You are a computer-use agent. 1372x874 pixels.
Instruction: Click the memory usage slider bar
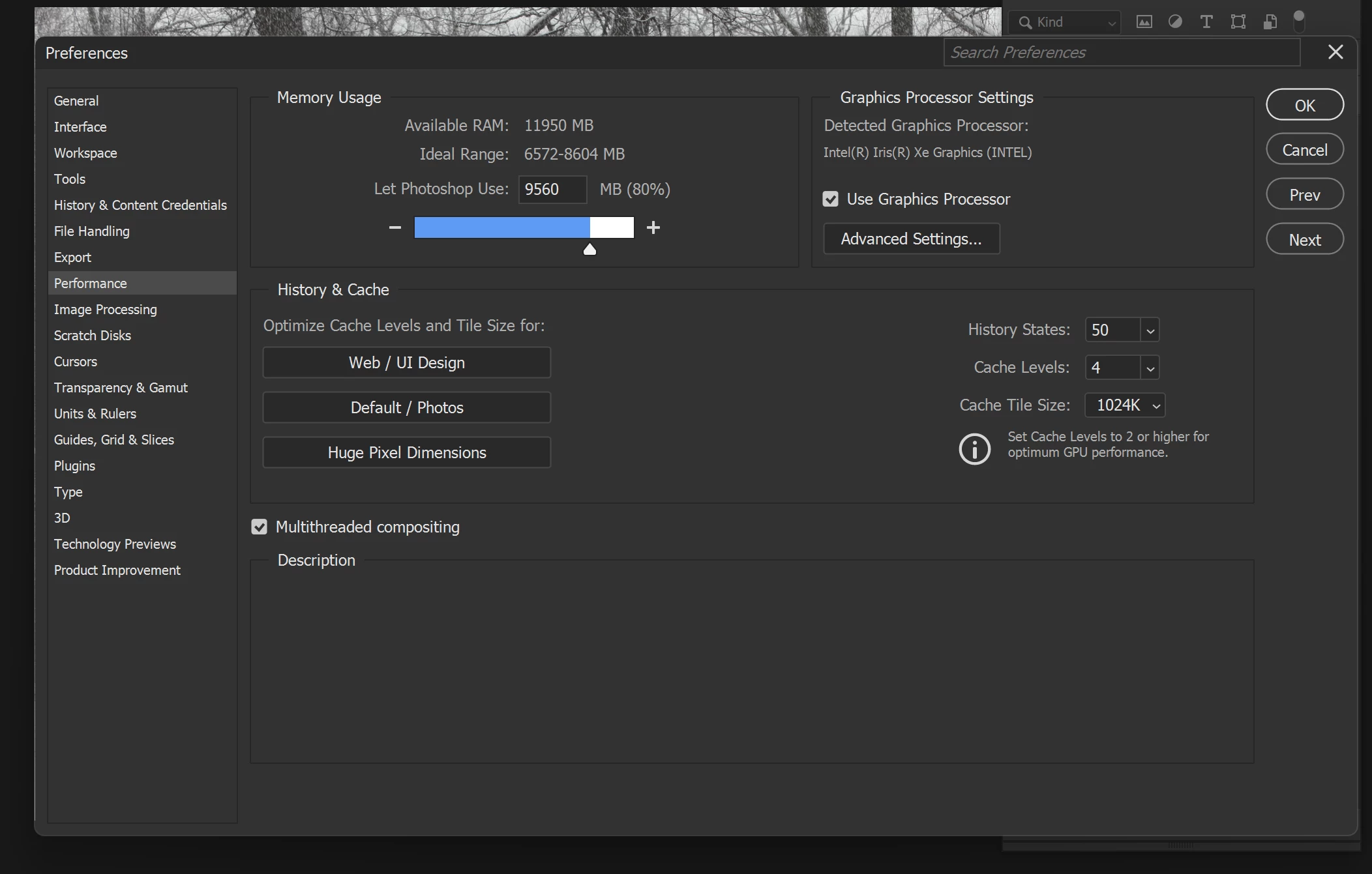click(524, 228)
